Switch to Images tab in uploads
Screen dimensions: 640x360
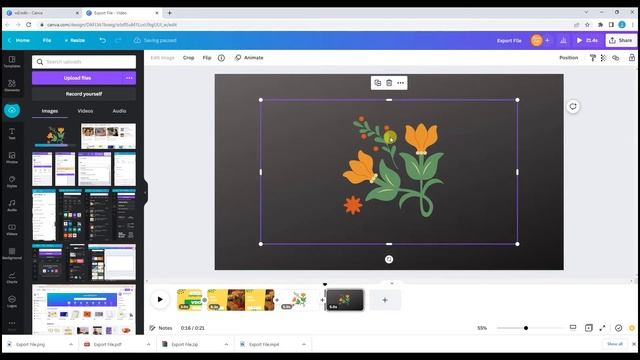coord(50,111)
